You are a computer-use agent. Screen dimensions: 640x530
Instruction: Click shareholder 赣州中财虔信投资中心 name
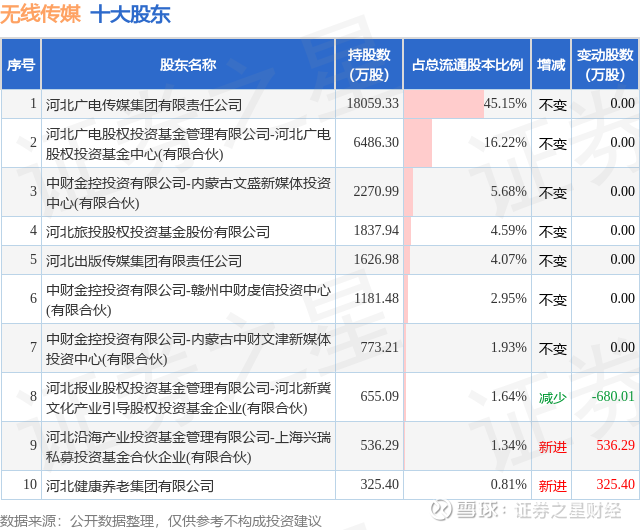click(188, 300)
